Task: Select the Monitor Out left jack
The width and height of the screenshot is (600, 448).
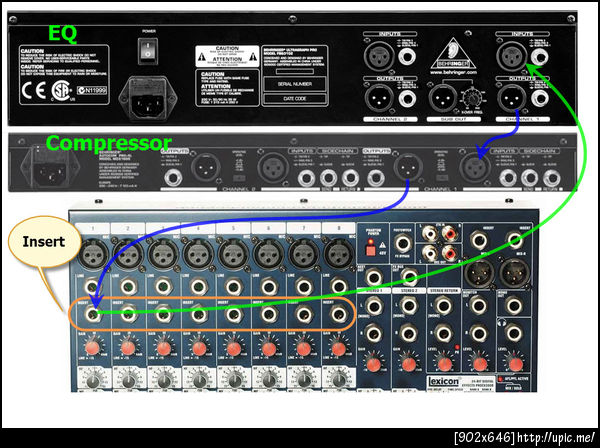Action: coord(479,306)
